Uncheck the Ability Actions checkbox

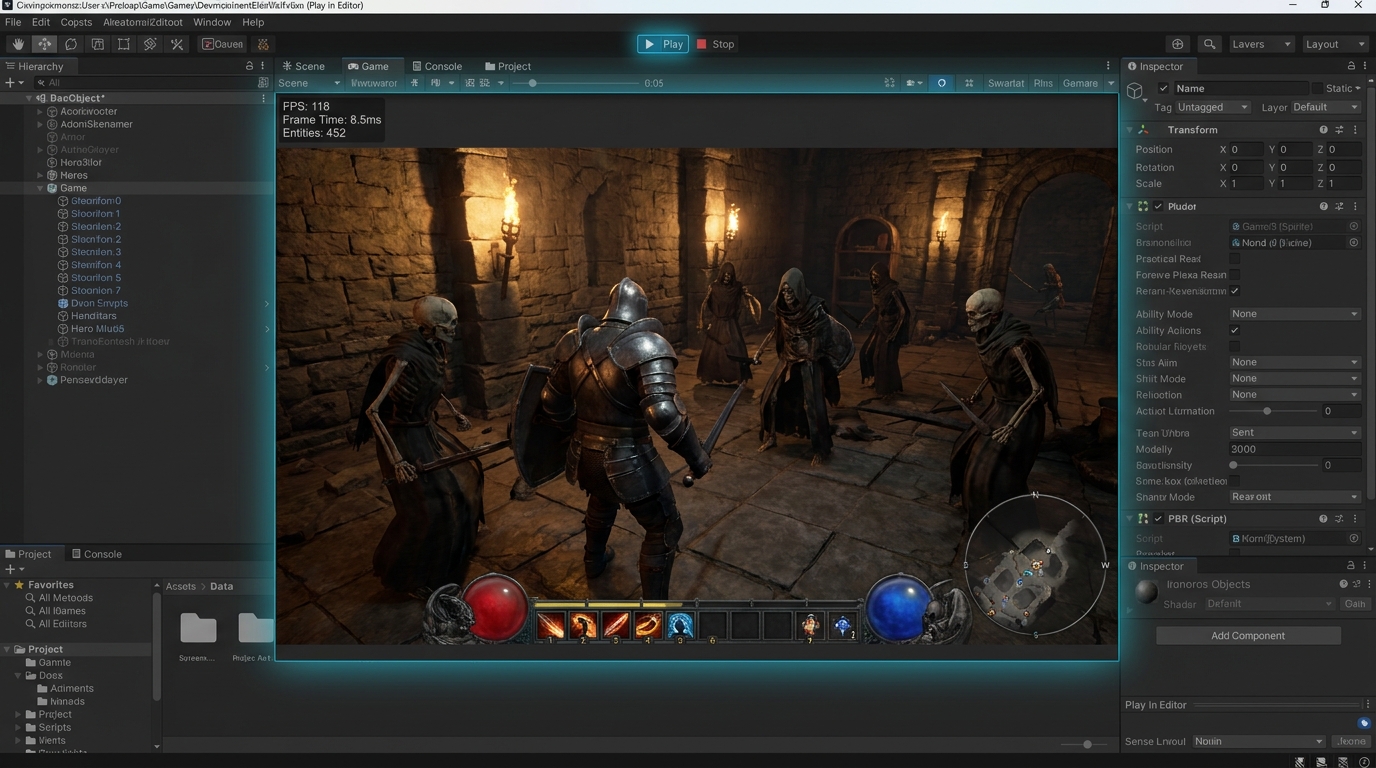pyautogui.click(x=1235, y=330)
